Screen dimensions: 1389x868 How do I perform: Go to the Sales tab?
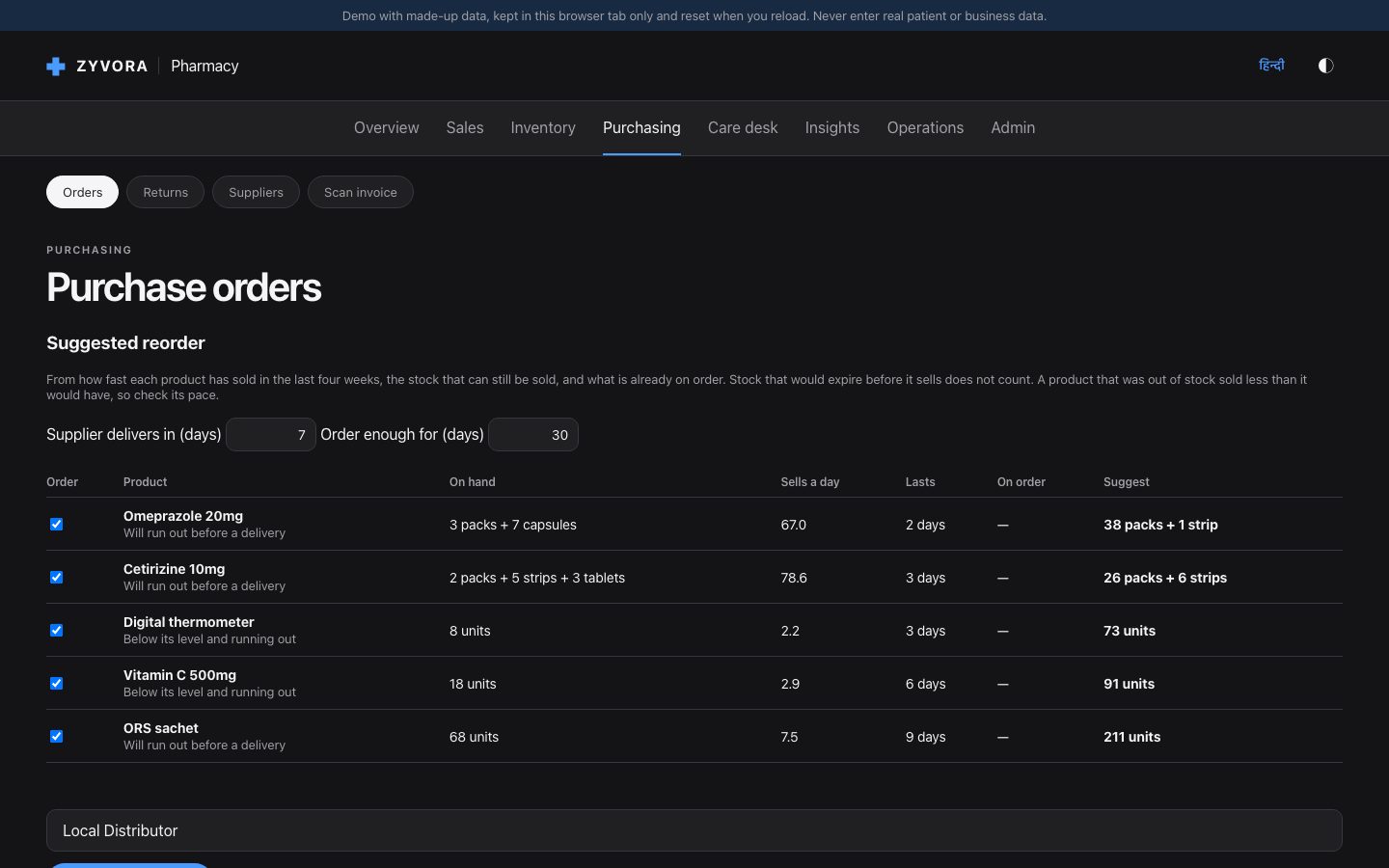465,127
